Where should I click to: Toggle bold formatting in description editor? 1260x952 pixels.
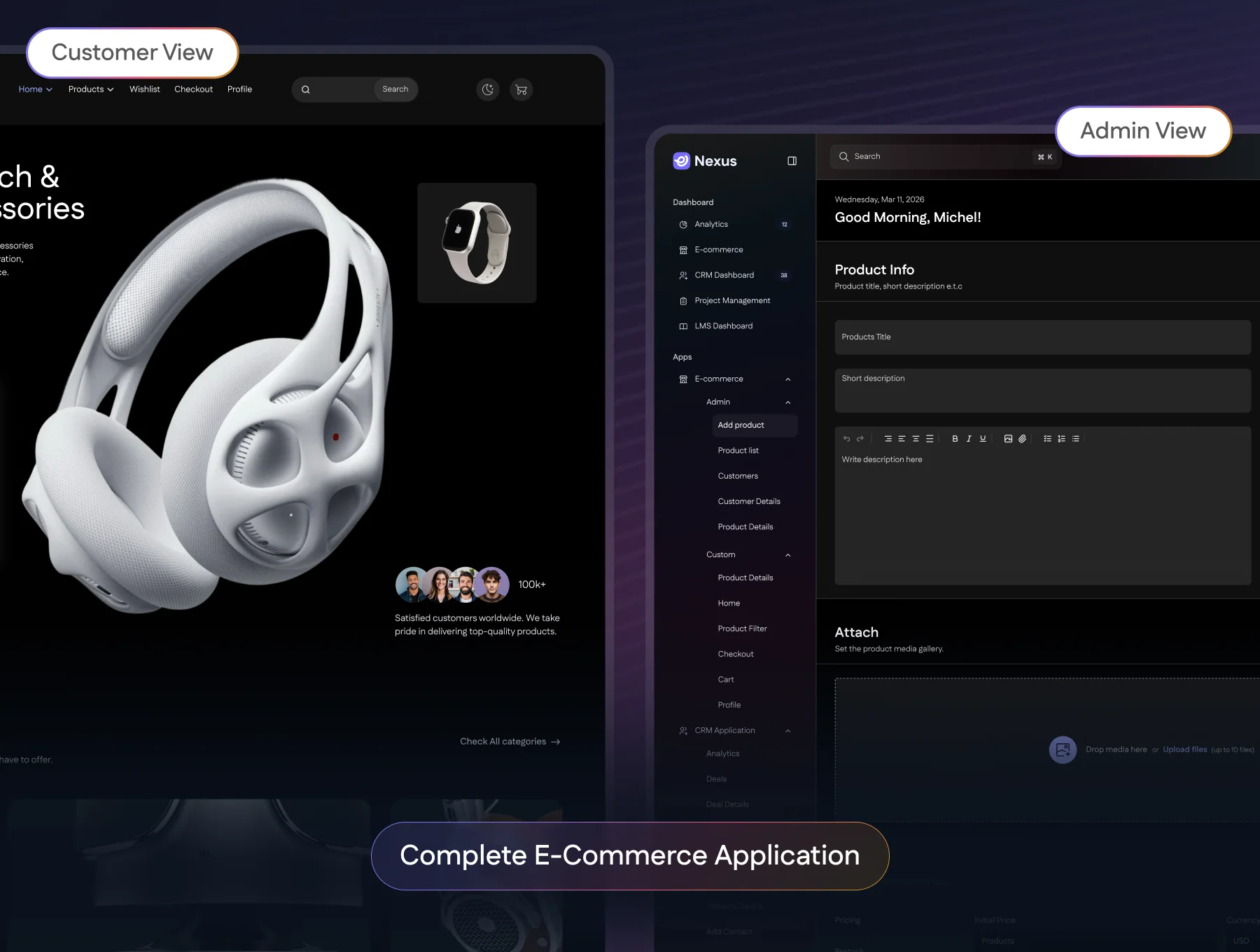point(955,439)
